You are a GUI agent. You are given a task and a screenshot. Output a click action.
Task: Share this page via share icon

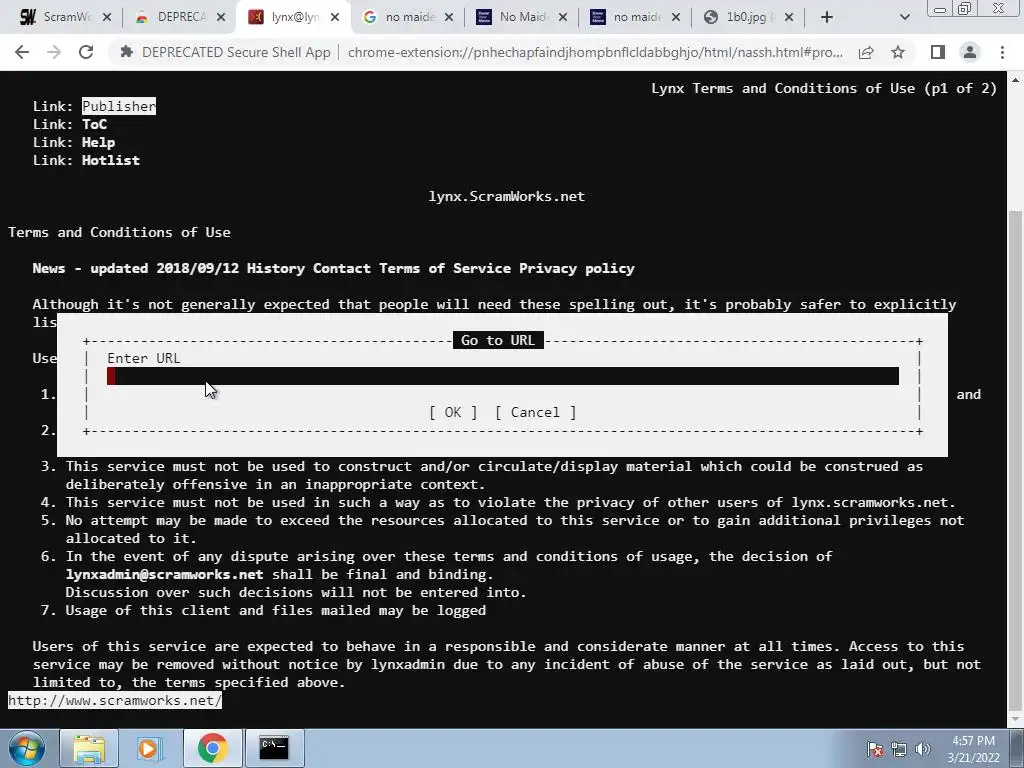(866, 52)
